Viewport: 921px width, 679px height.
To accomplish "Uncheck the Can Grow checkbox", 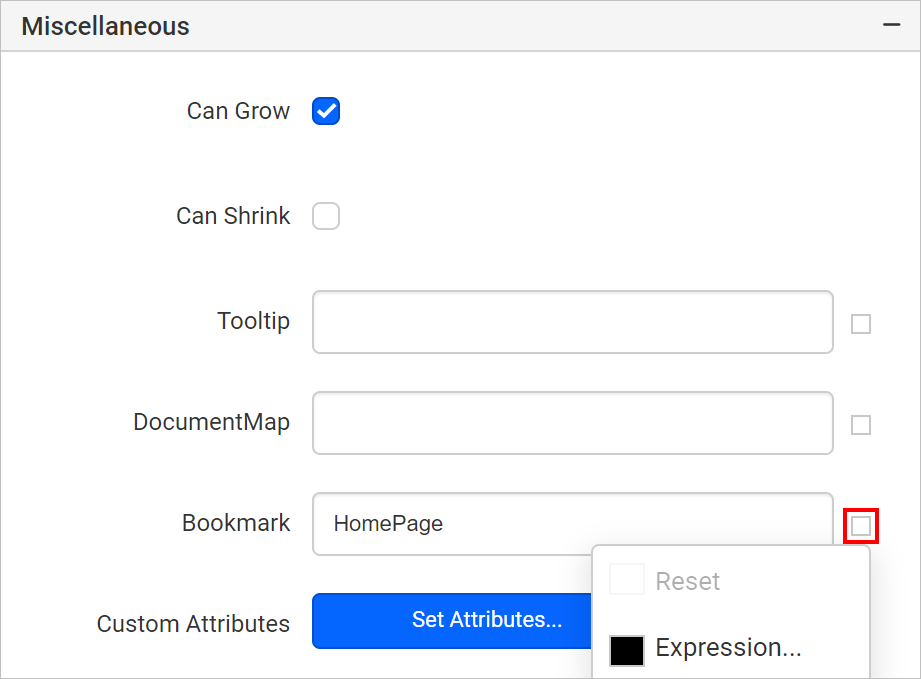I will (x=326, y=111).
